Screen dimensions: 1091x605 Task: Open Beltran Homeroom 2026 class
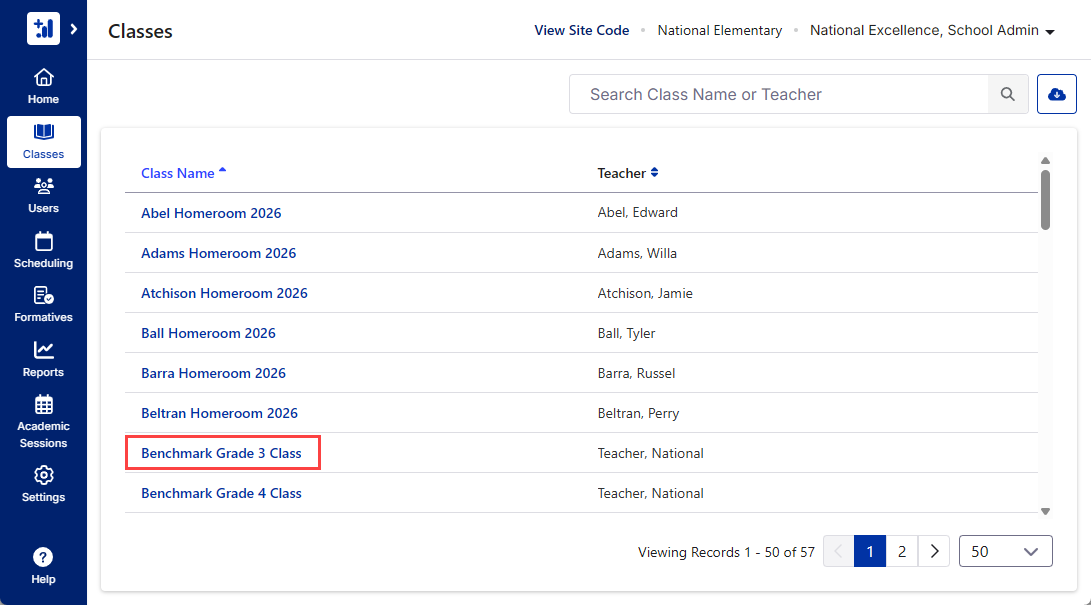click(x=219, y=413)
